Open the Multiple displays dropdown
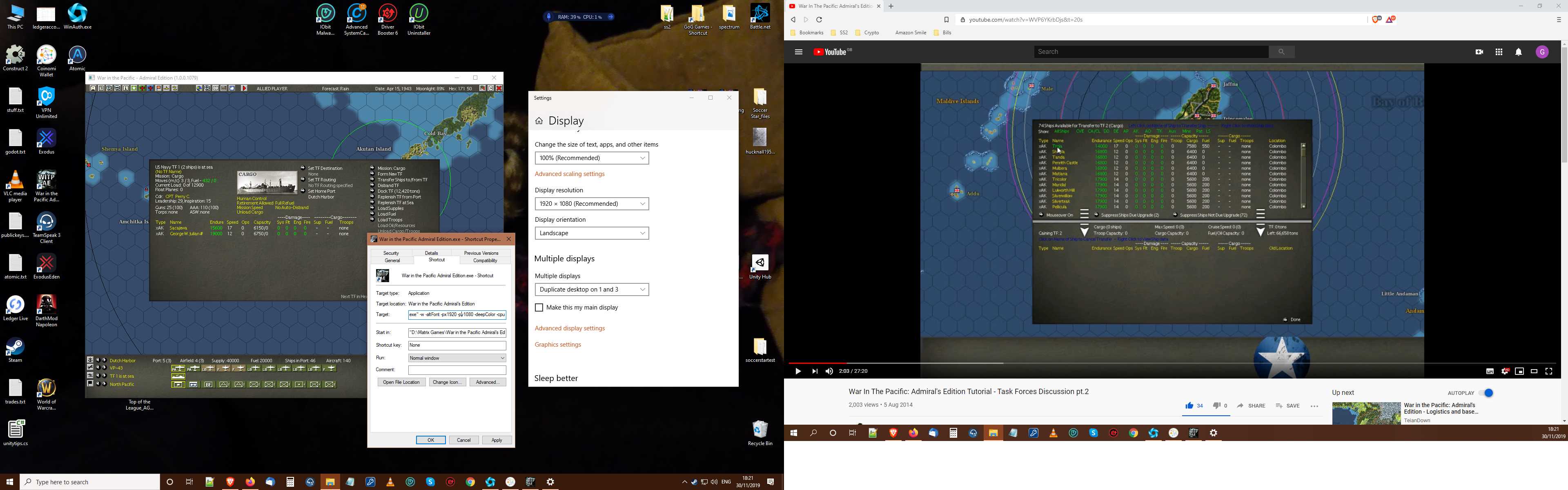 (x=591, y=290)
